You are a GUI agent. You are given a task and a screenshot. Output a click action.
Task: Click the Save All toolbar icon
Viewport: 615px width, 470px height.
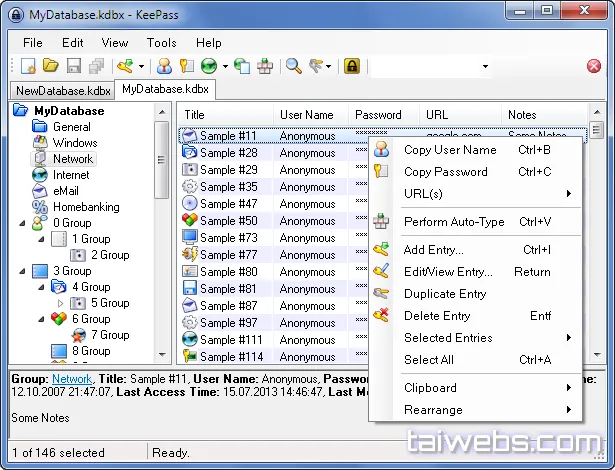[96, 66]
